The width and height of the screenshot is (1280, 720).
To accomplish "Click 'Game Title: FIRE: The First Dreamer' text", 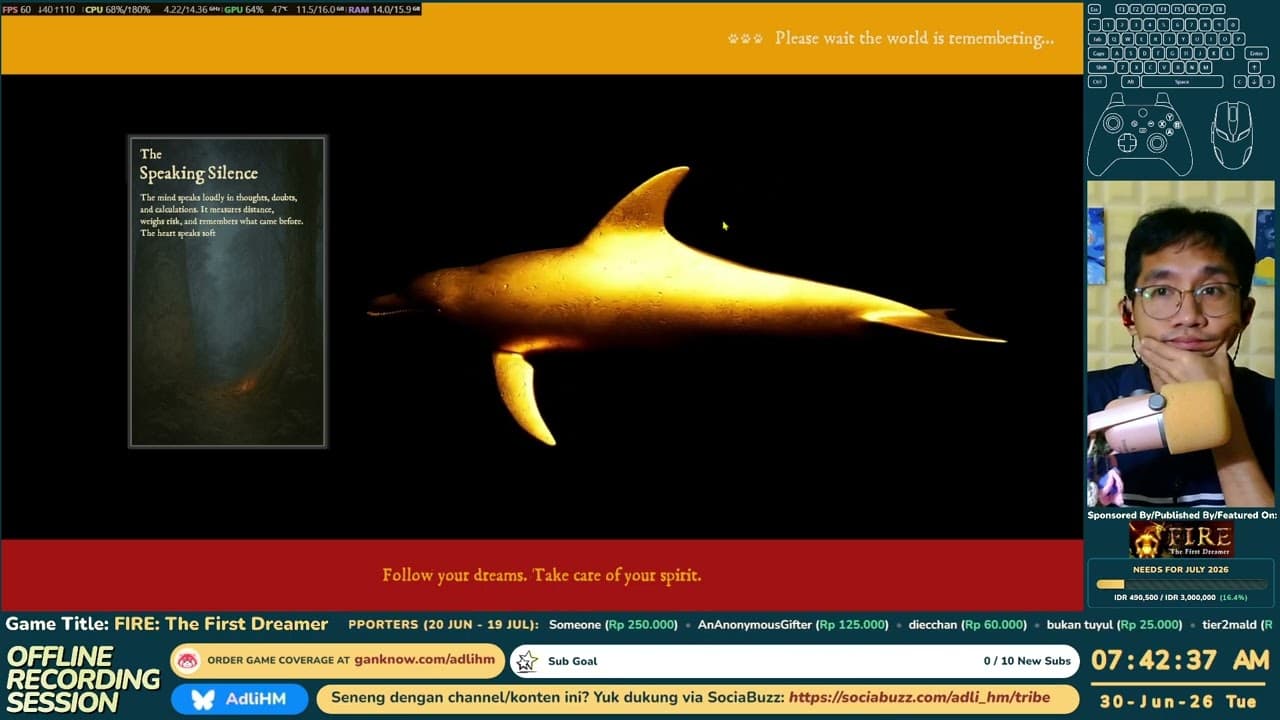I will pos(167,624).
